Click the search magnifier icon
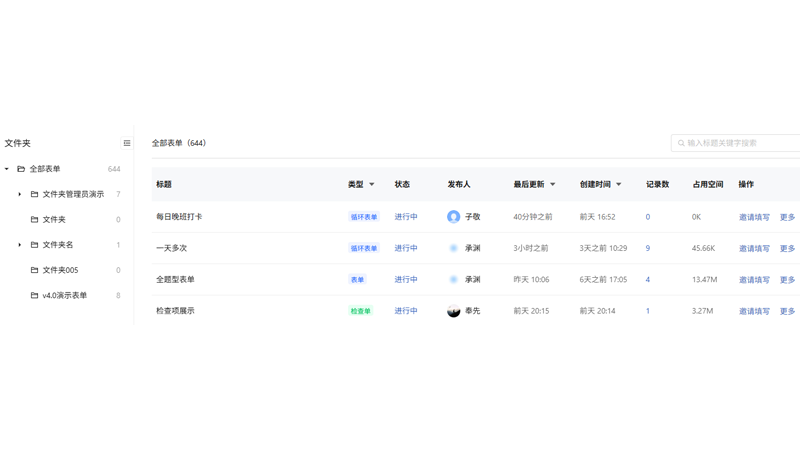The image size is (800, 450). tap(681, 143)
